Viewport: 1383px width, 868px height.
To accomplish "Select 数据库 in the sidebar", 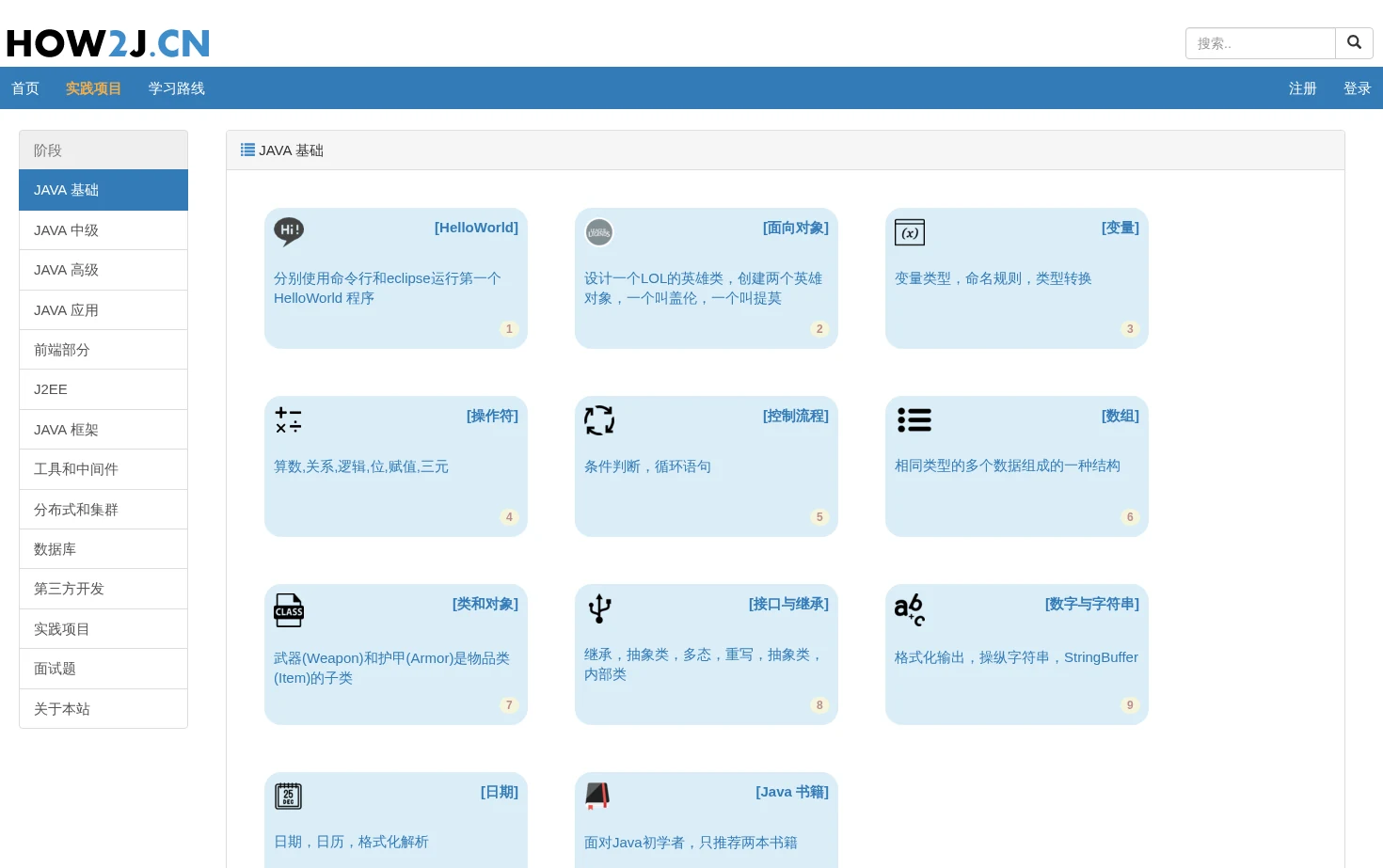I will coord(103,549).
